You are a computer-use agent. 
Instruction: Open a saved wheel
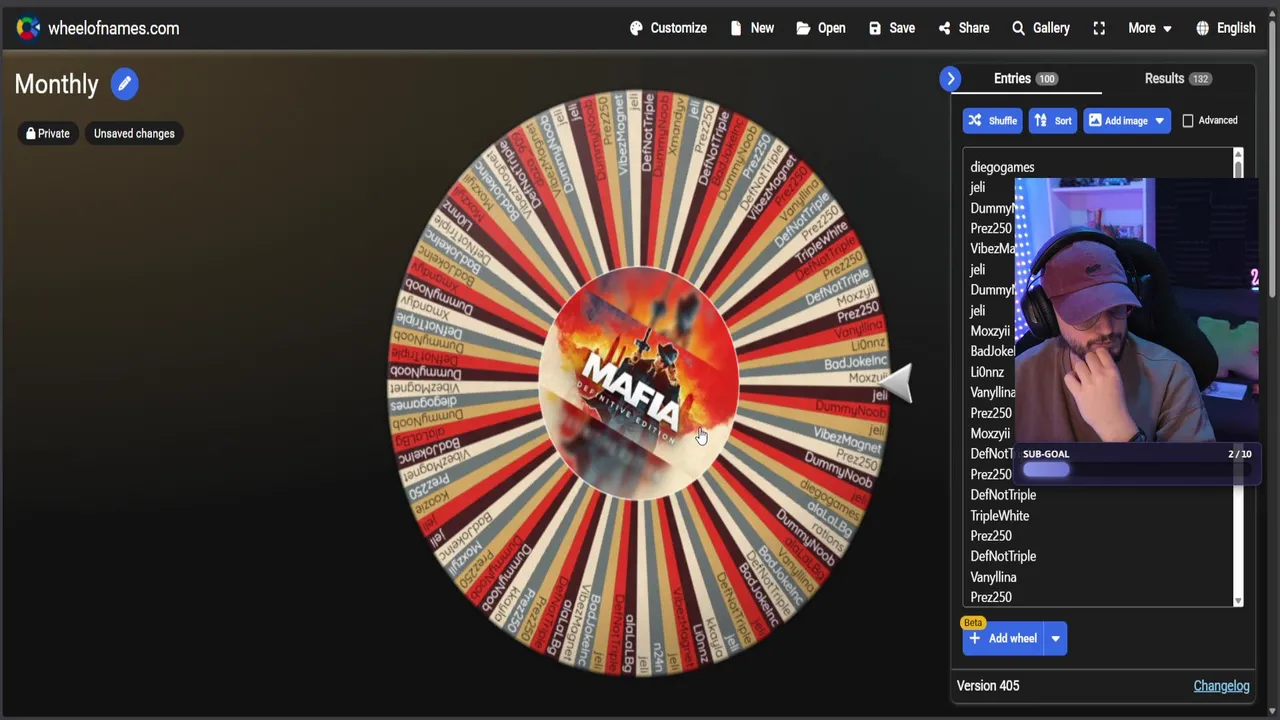click(x=821, y=28)
